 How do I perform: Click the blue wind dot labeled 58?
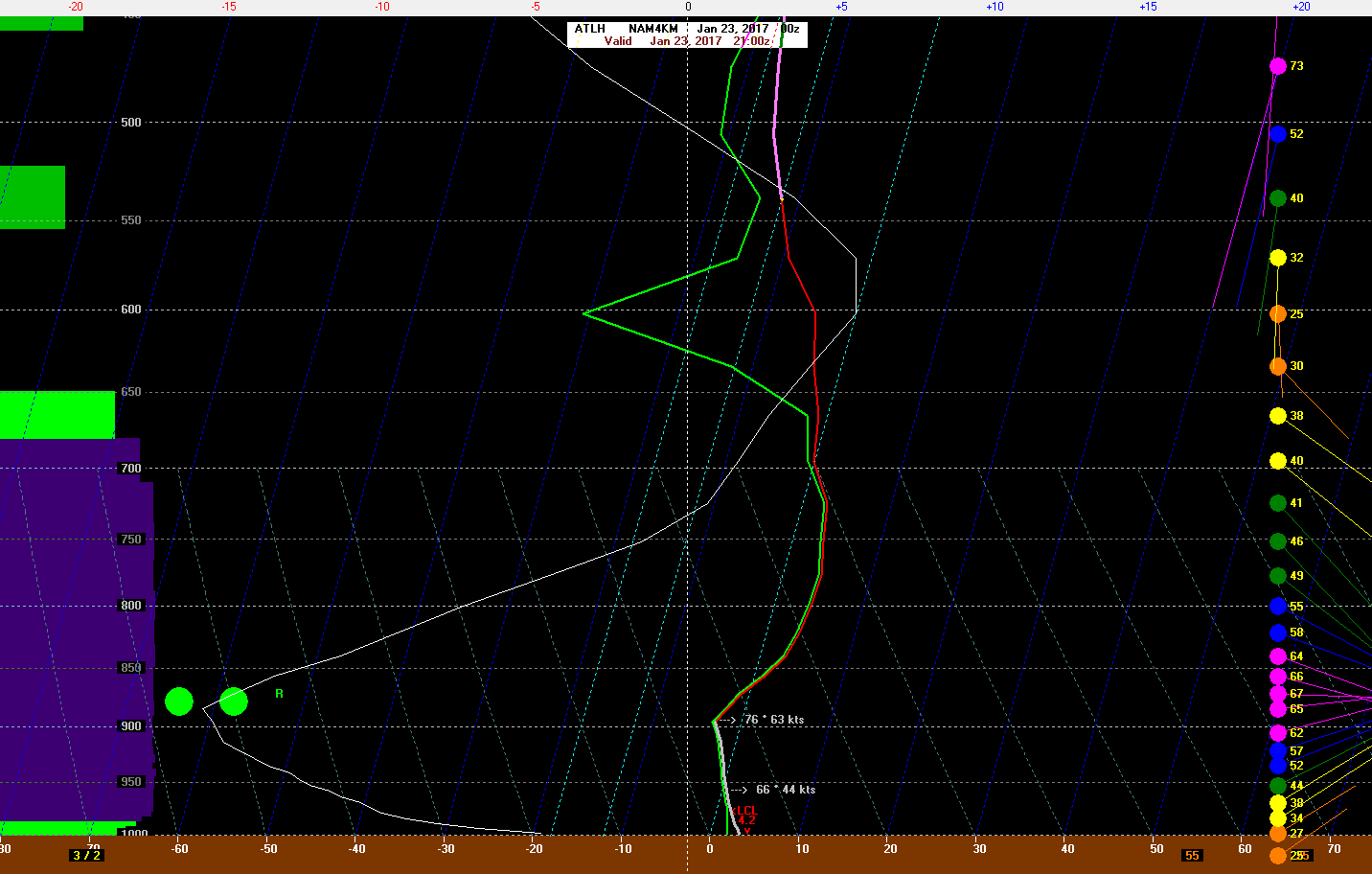[x=1277, y=632]
